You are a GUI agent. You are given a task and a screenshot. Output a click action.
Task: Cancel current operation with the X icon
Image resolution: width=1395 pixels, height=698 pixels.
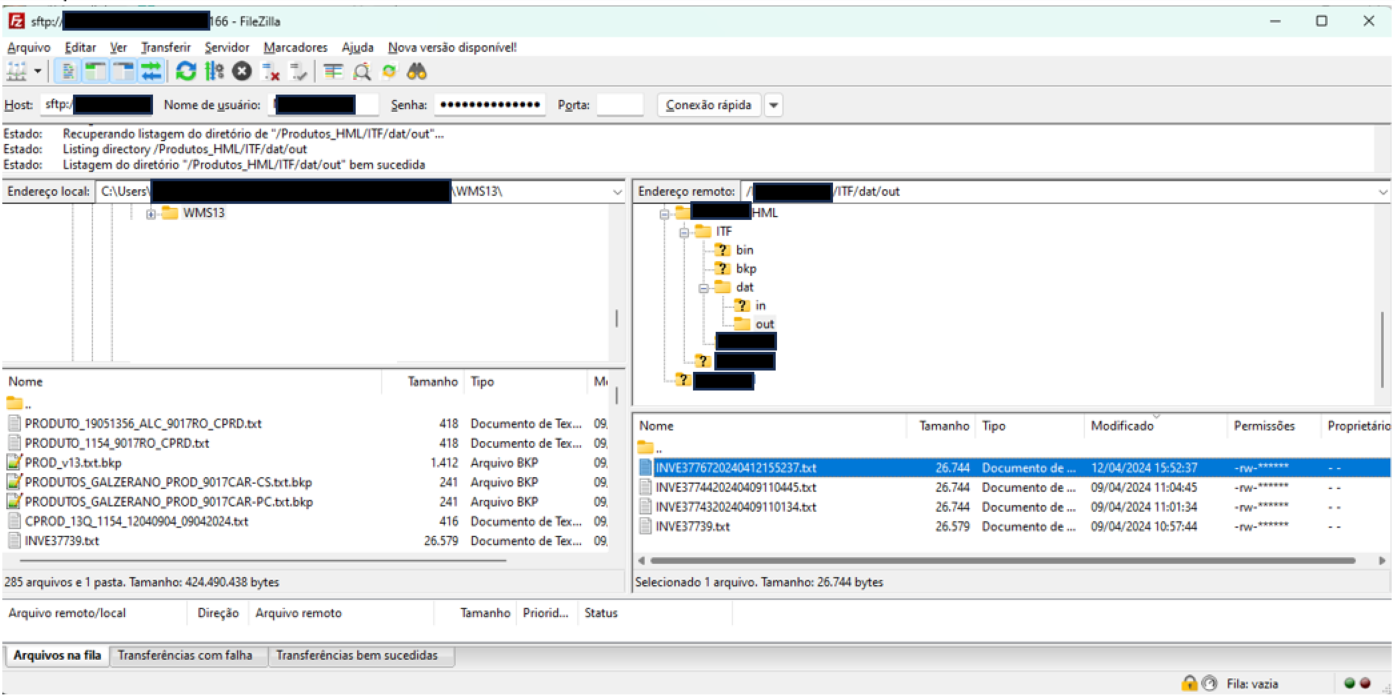pos(242,72)
